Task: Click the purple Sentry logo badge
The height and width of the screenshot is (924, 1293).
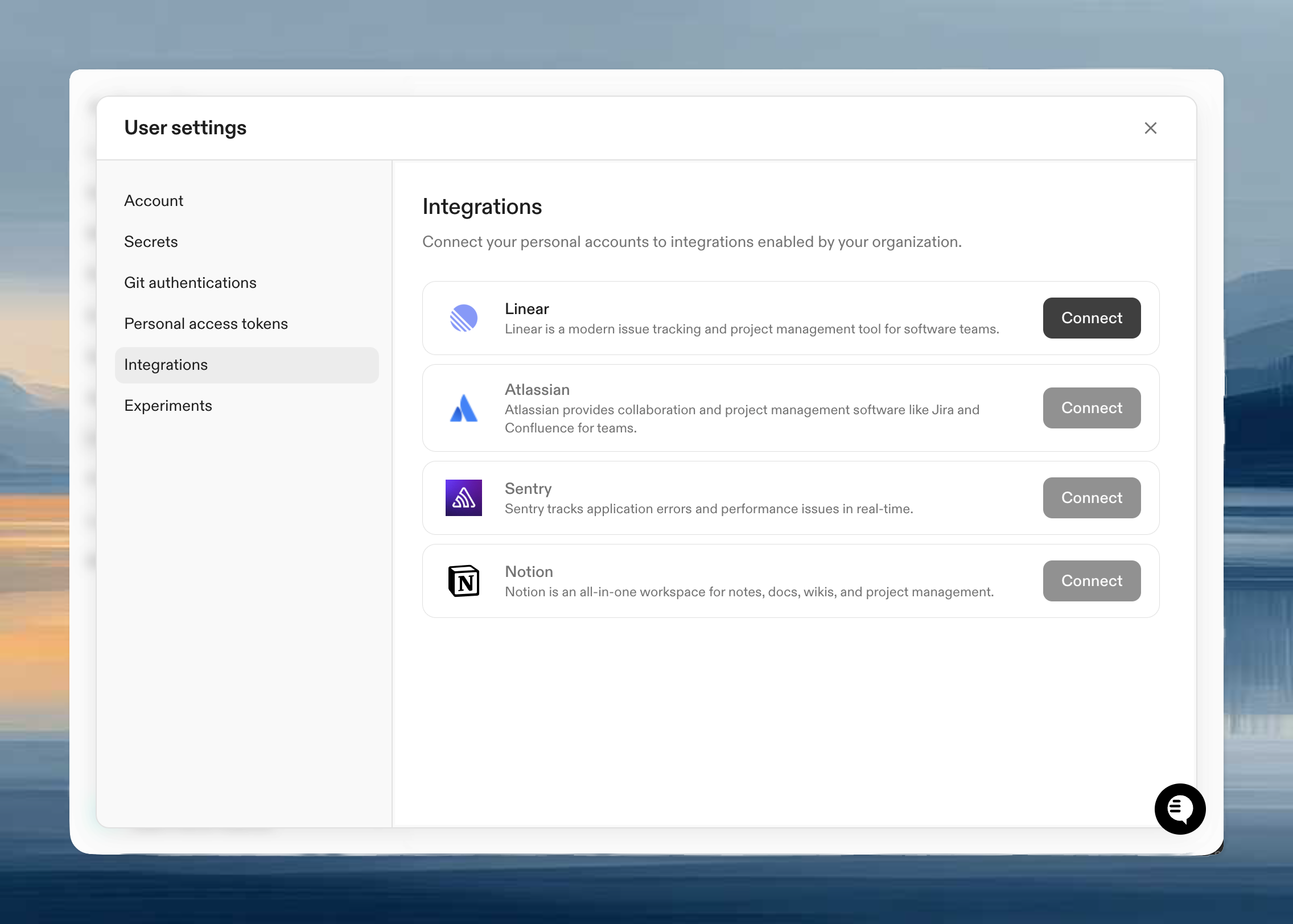Action: (463, 497)
